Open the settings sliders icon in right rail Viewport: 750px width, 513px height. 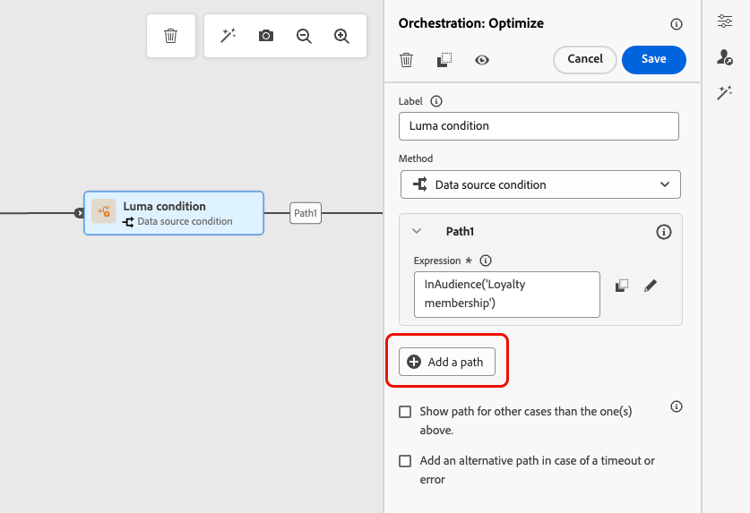pos(725,22)
